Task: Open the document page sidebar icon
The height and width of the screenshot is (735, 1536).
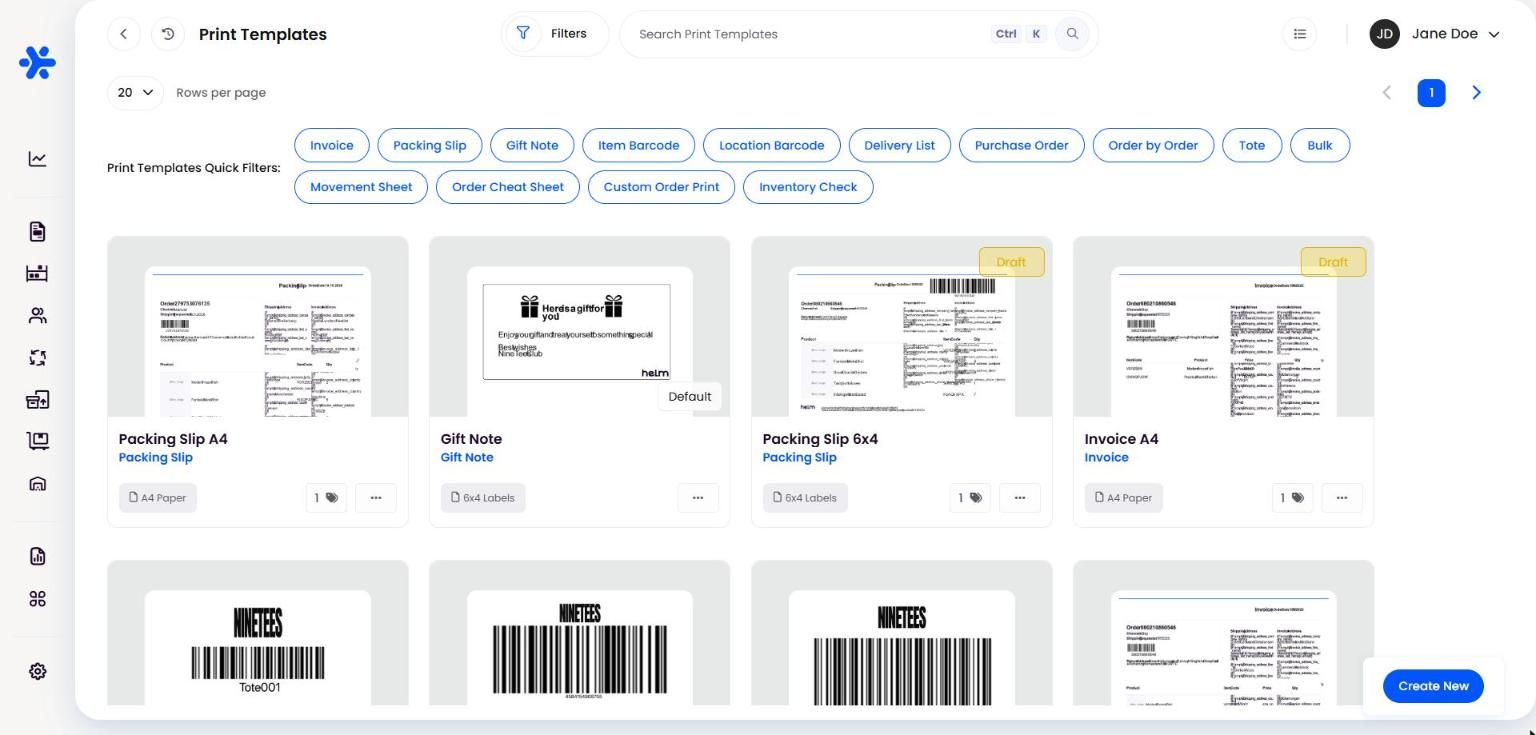Action: coord(37,232)
